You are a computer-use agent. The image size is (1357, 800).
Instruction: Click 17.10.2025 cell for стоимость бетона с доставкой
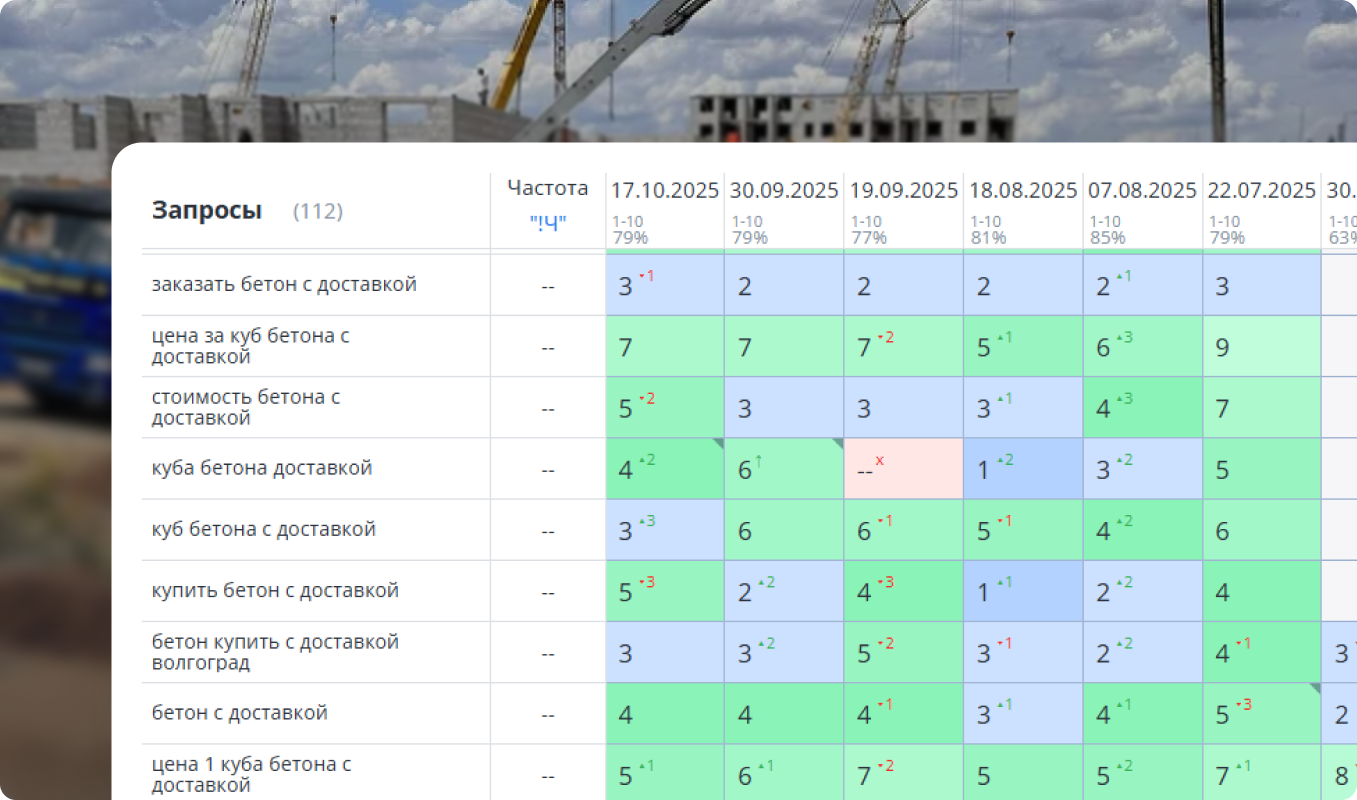(665, 407)
